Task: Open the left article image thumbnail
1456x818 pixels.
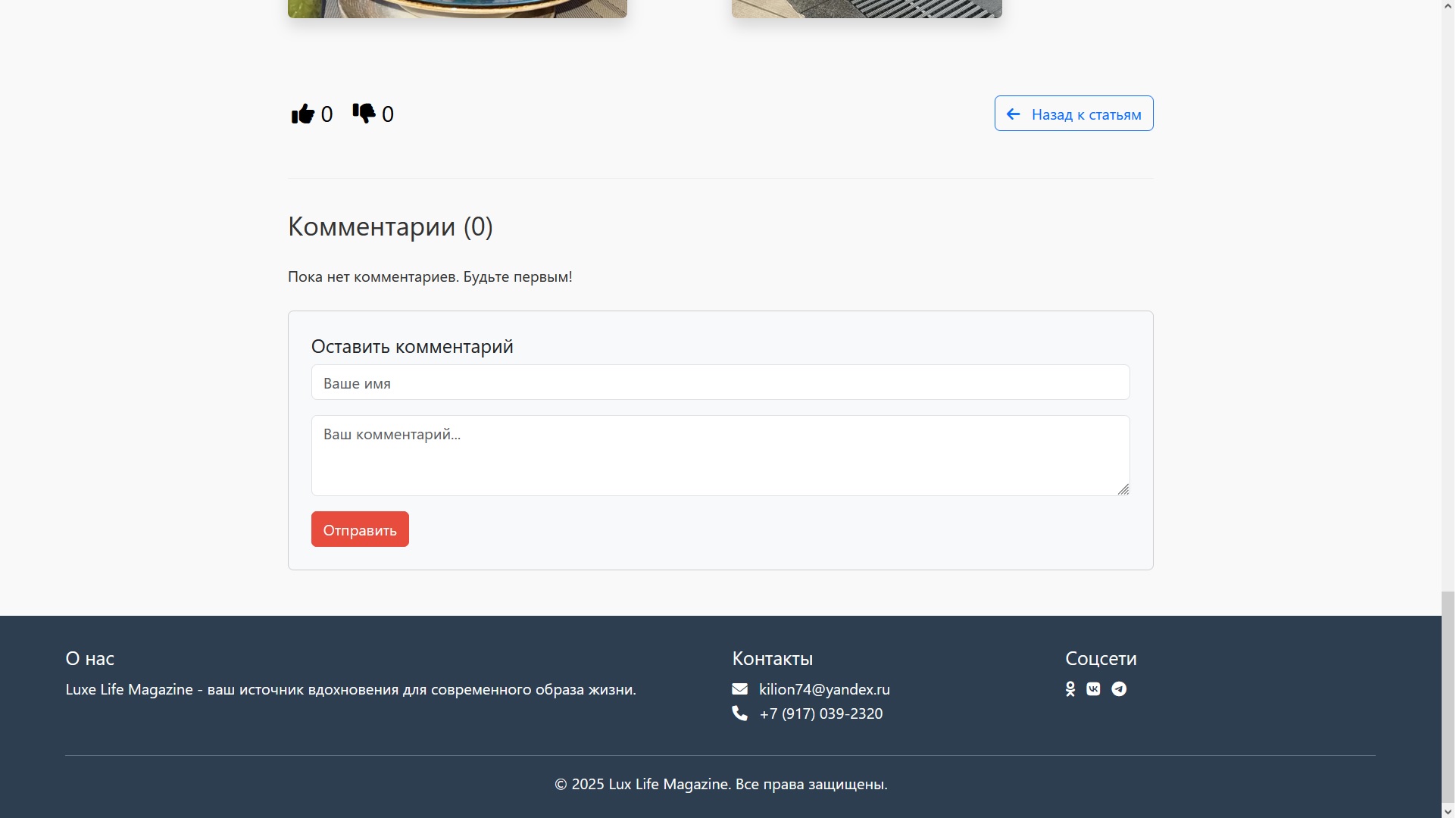Action: (x=457, y=8)
